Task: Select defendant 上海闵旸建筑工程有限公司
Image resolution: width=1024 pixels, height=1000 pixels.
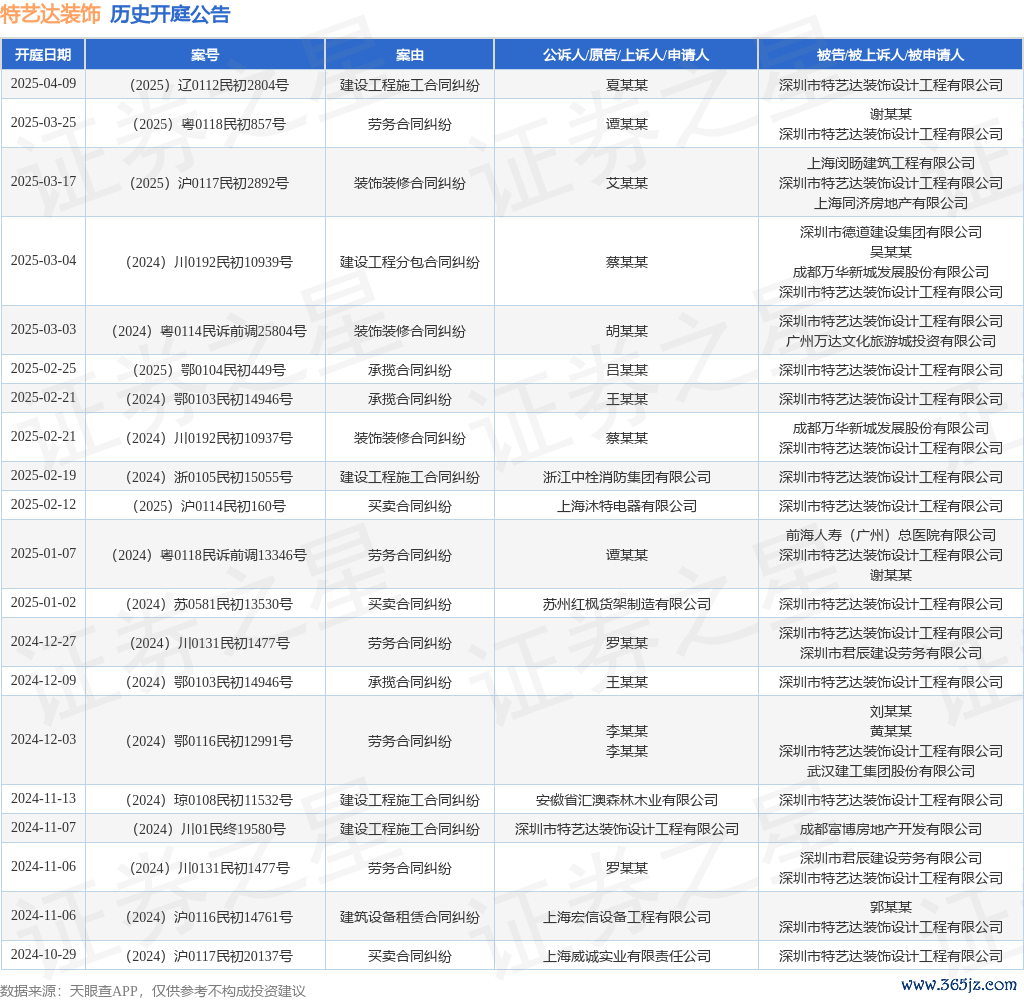Action: tap(890, 163)
